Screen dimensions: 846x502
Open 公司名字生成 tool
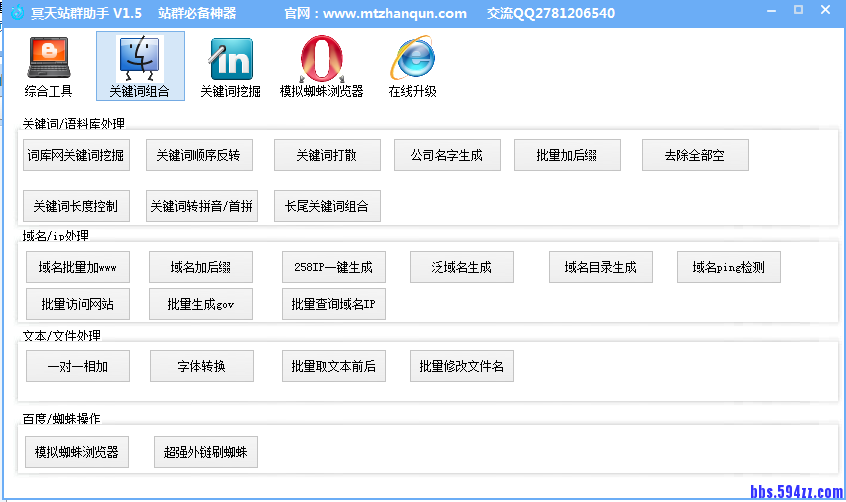coord(447,155)
